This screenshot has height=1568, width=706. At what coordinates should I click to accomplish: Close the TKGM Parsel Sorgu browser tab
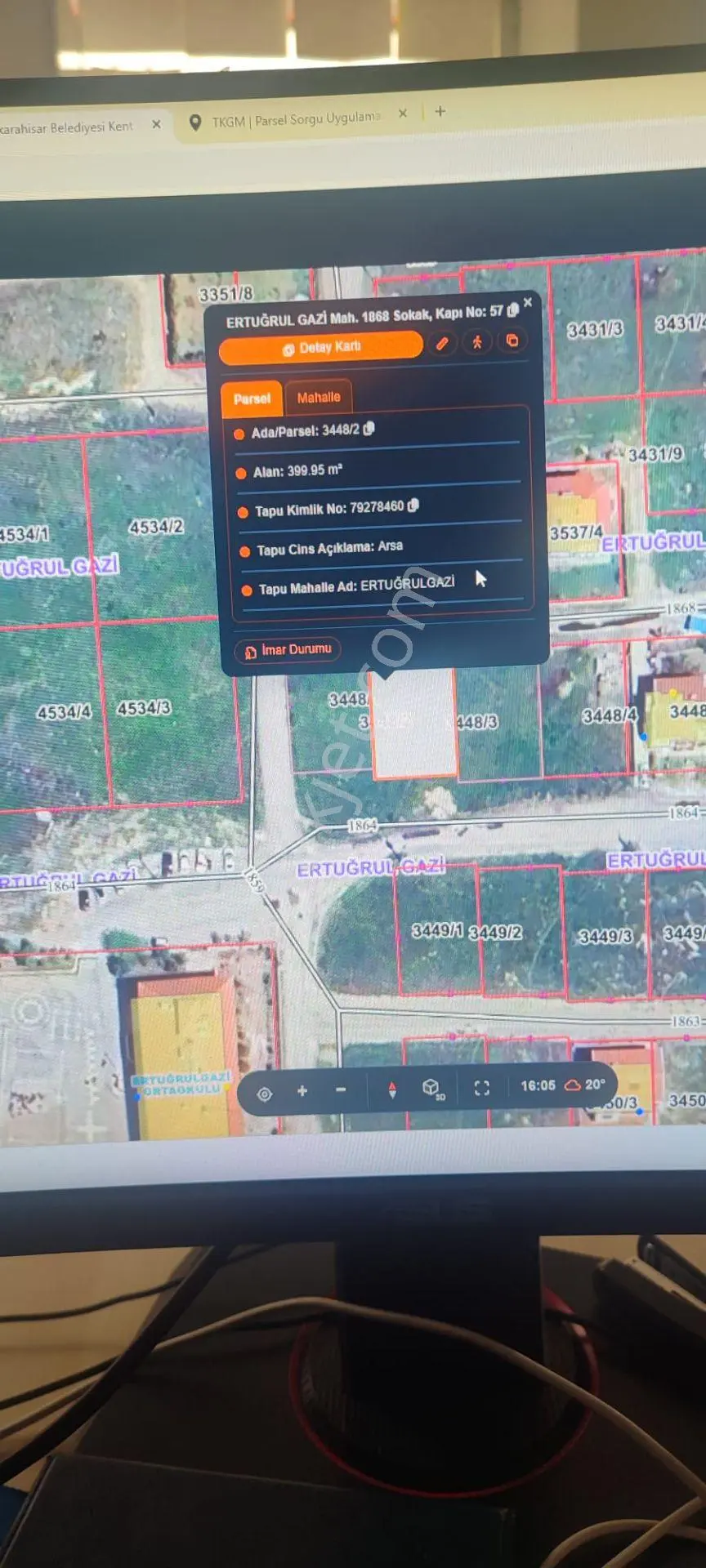tap(403, 114)
